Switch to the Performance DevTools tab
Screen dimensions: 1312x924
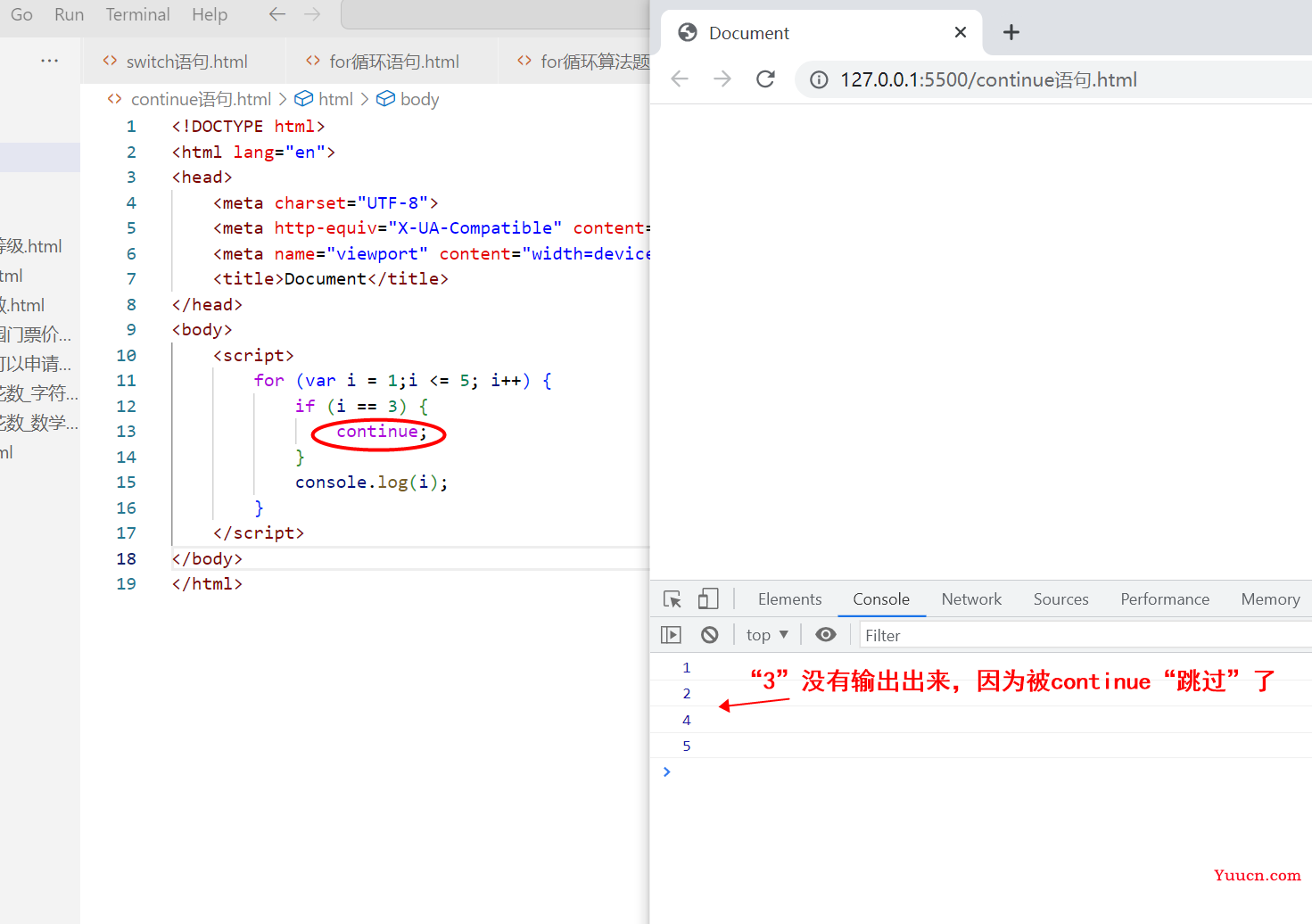[x=1165, y=599]
